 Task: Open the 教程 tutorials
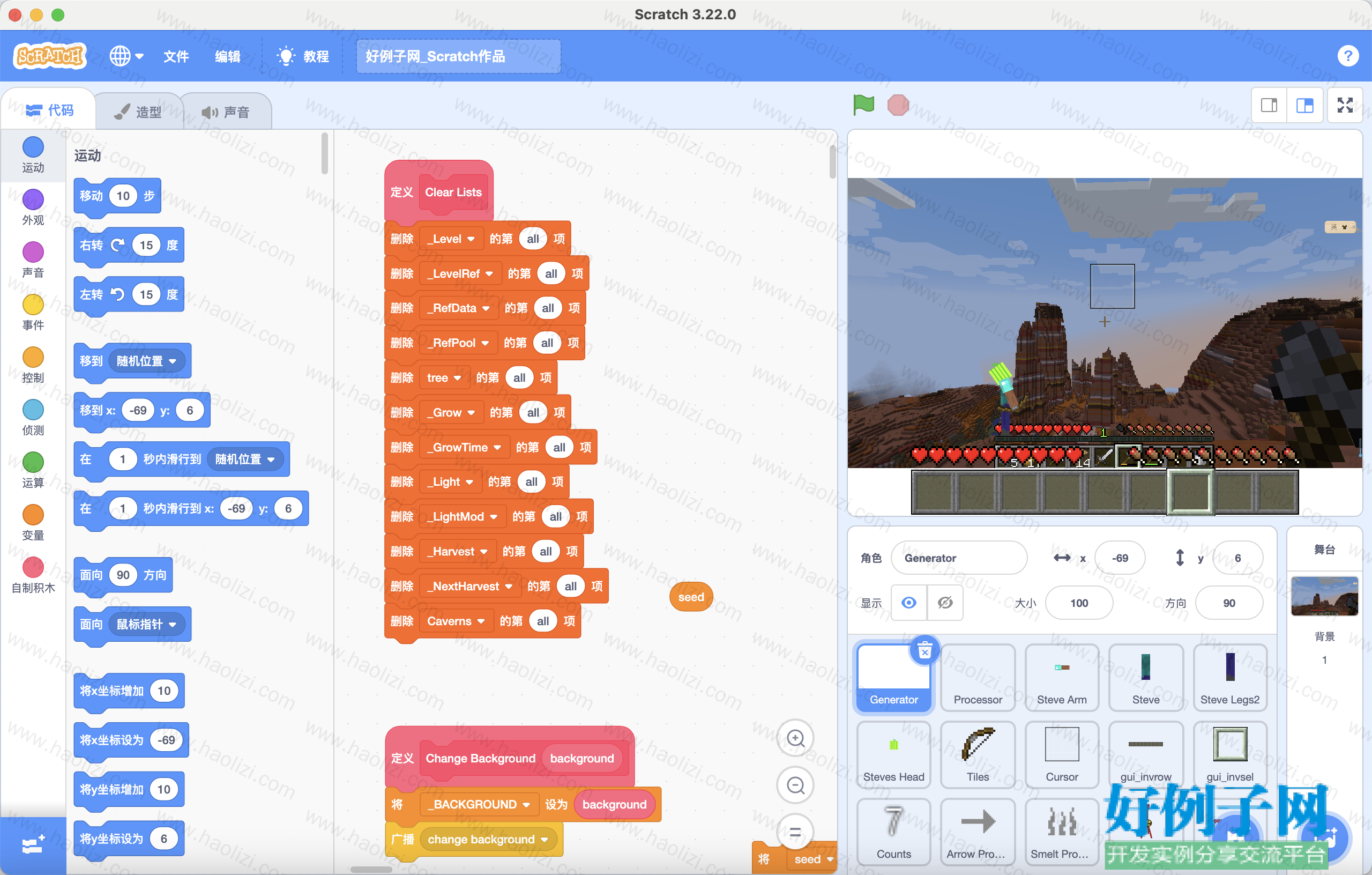(303, 56)
